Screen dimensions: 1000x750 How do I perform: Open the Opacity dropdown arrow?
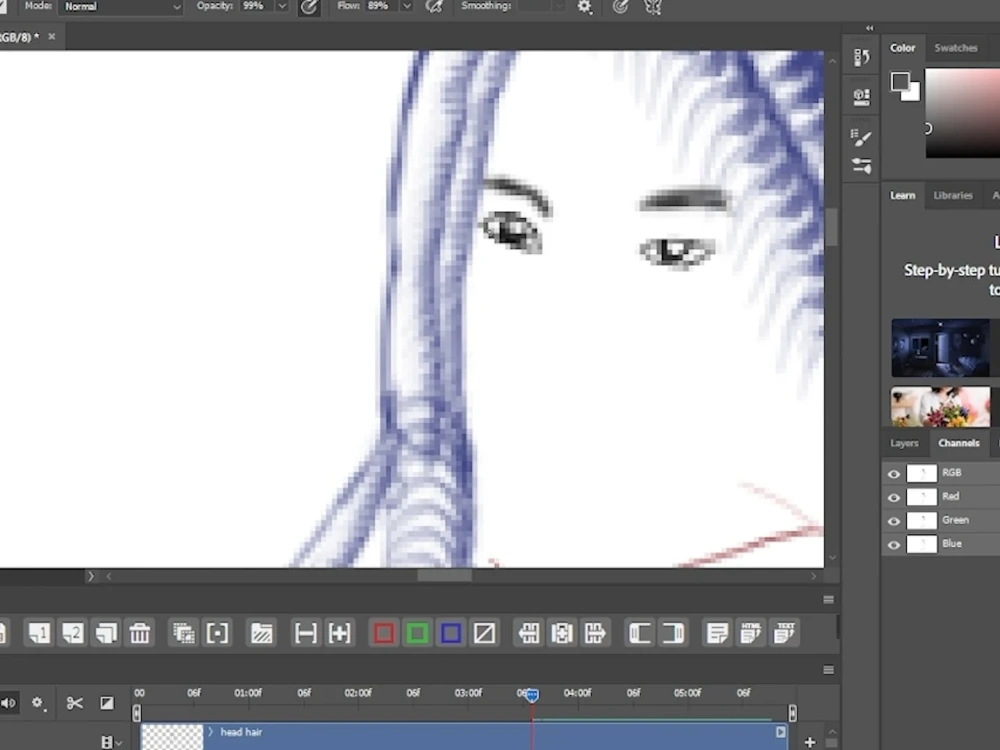click(281, 7)
